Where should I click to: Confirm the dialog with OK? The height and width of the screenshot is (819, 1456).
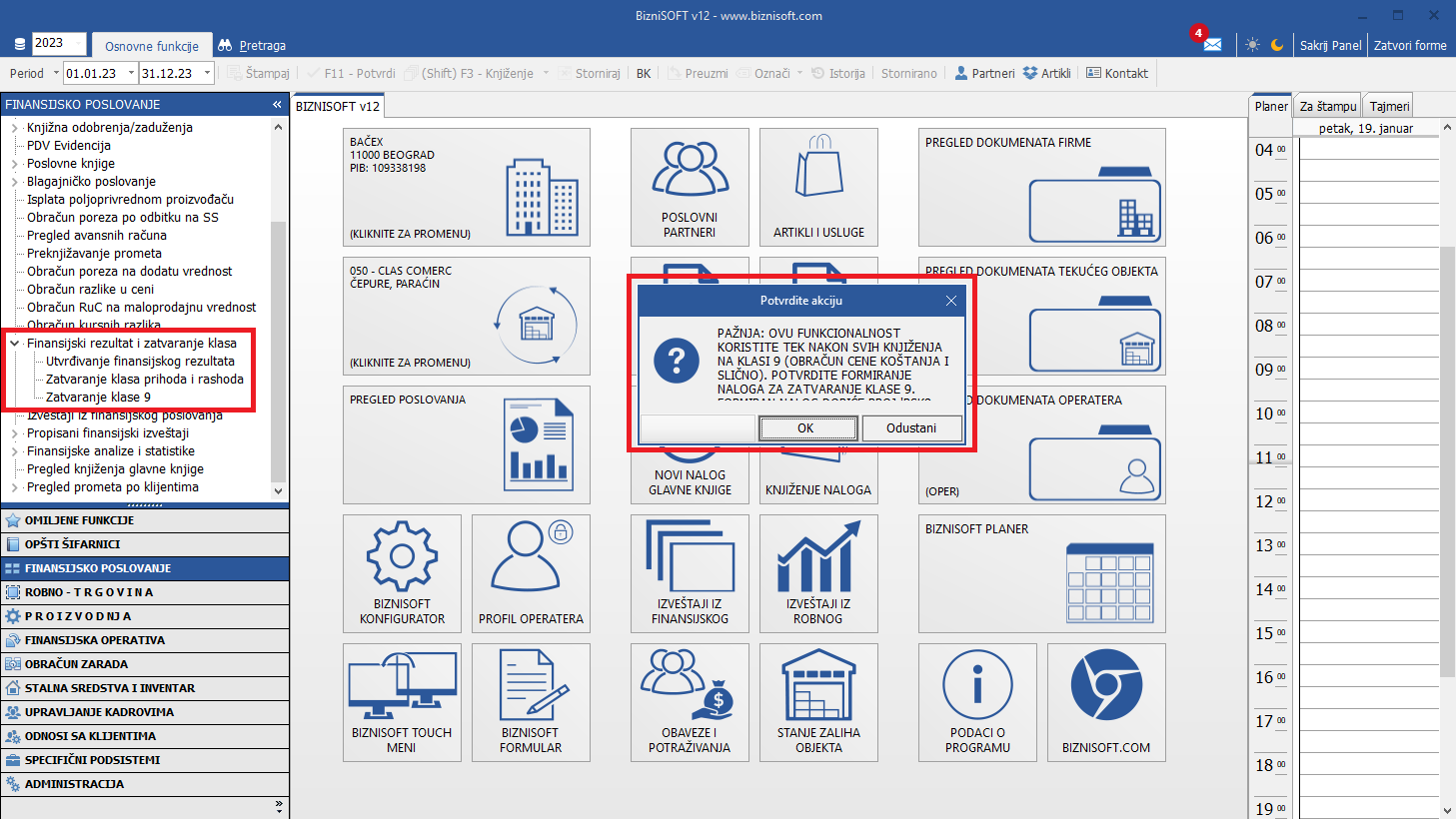point(807,428)
